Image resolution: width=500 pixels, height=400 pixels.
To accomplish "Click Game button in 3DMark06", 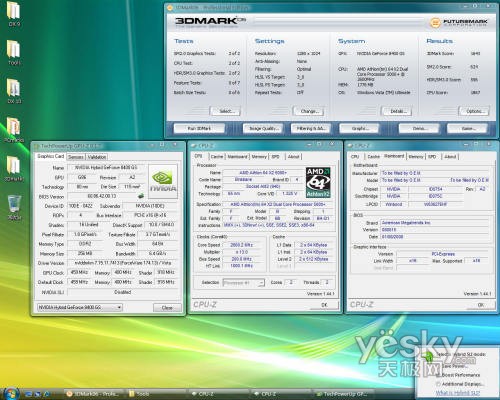I will coord(467,128).
